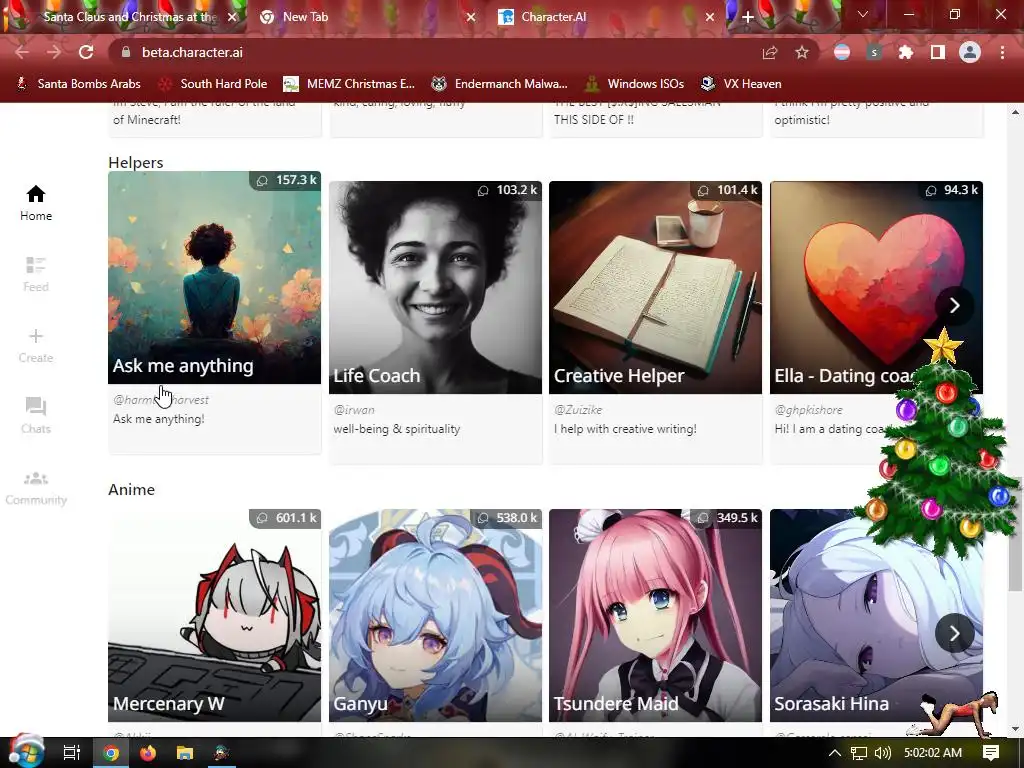Open the Extensions puzzle icon

pos(906,52)
